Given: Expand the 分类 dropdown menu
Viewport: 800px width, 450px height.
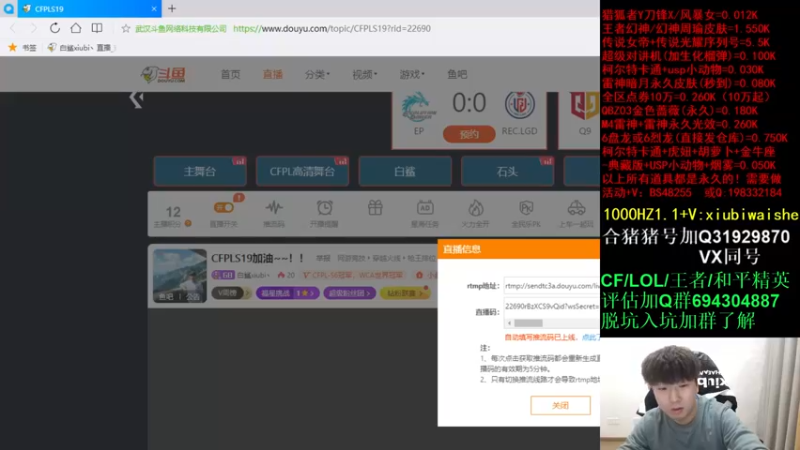Looking at the screenshot, I should tap(317, 74).
